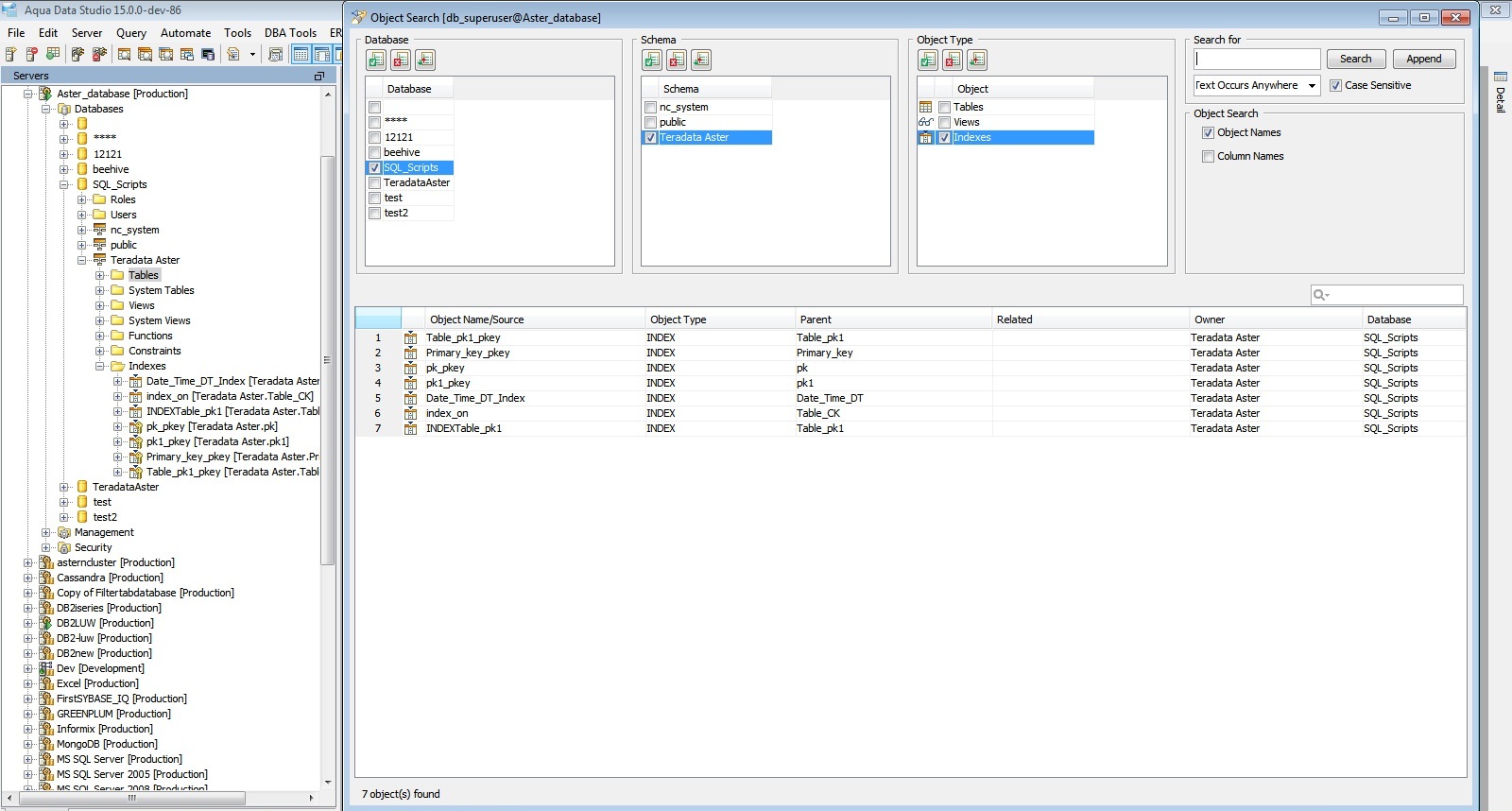This screenshot has width=1512, height=811.
Task: Expand the beehive database tree node
Action: coord(64,169)
